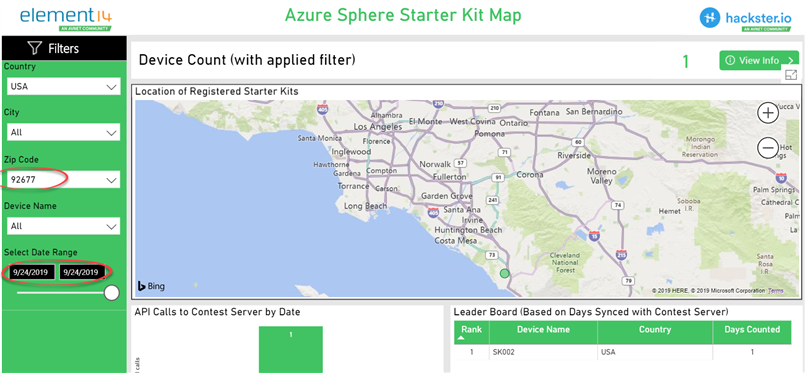Screen dimensions: 805x373
Task: Click Long Beach label on map
Action: coord(366,206)
